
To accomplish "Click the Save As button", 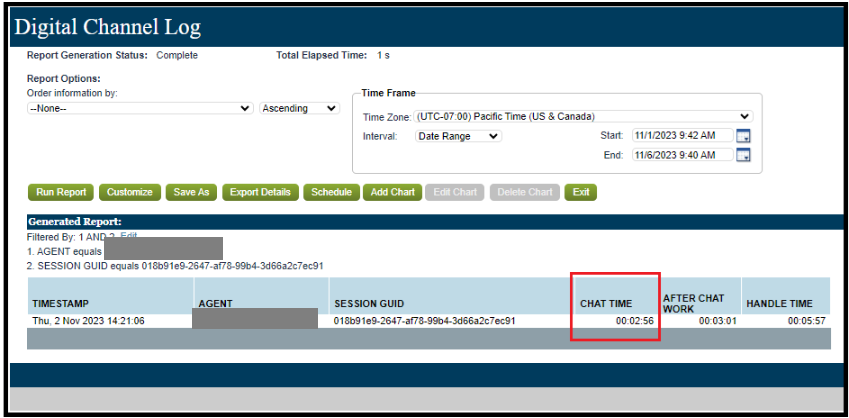I will [191, 192].
